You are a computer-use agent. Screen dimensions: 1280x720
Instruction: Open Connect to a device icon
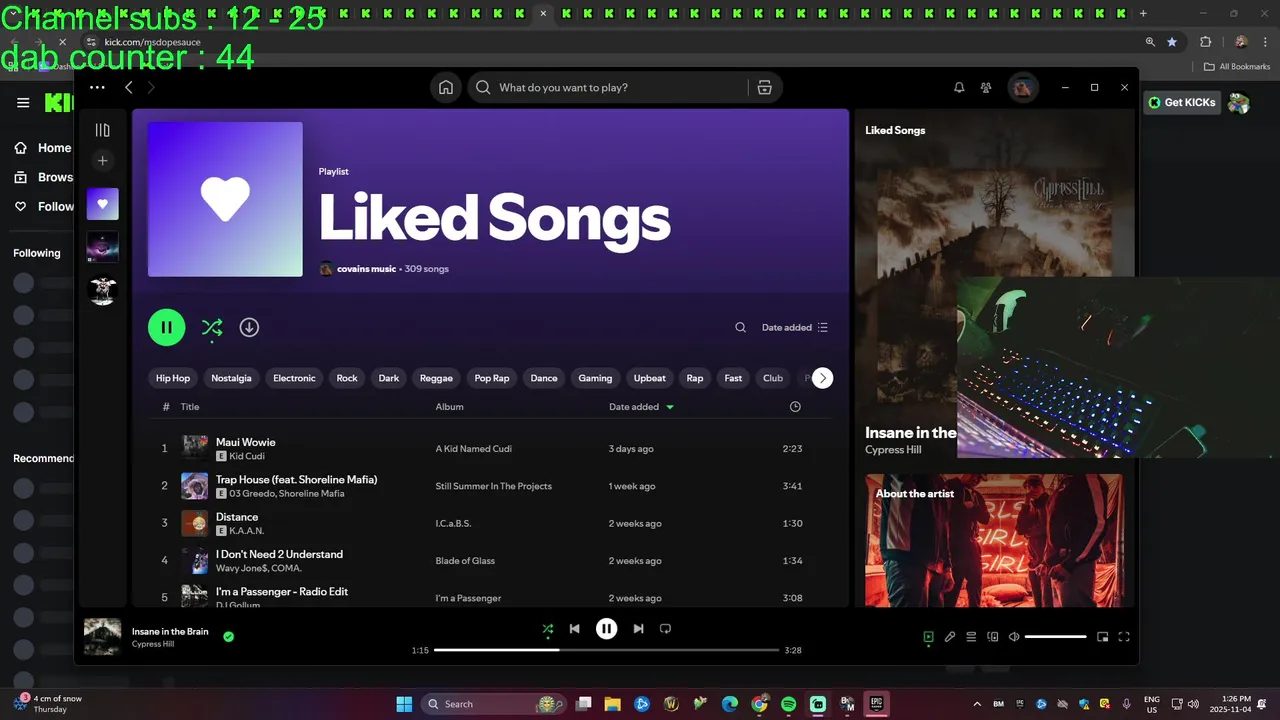click(x=993, y=637)
